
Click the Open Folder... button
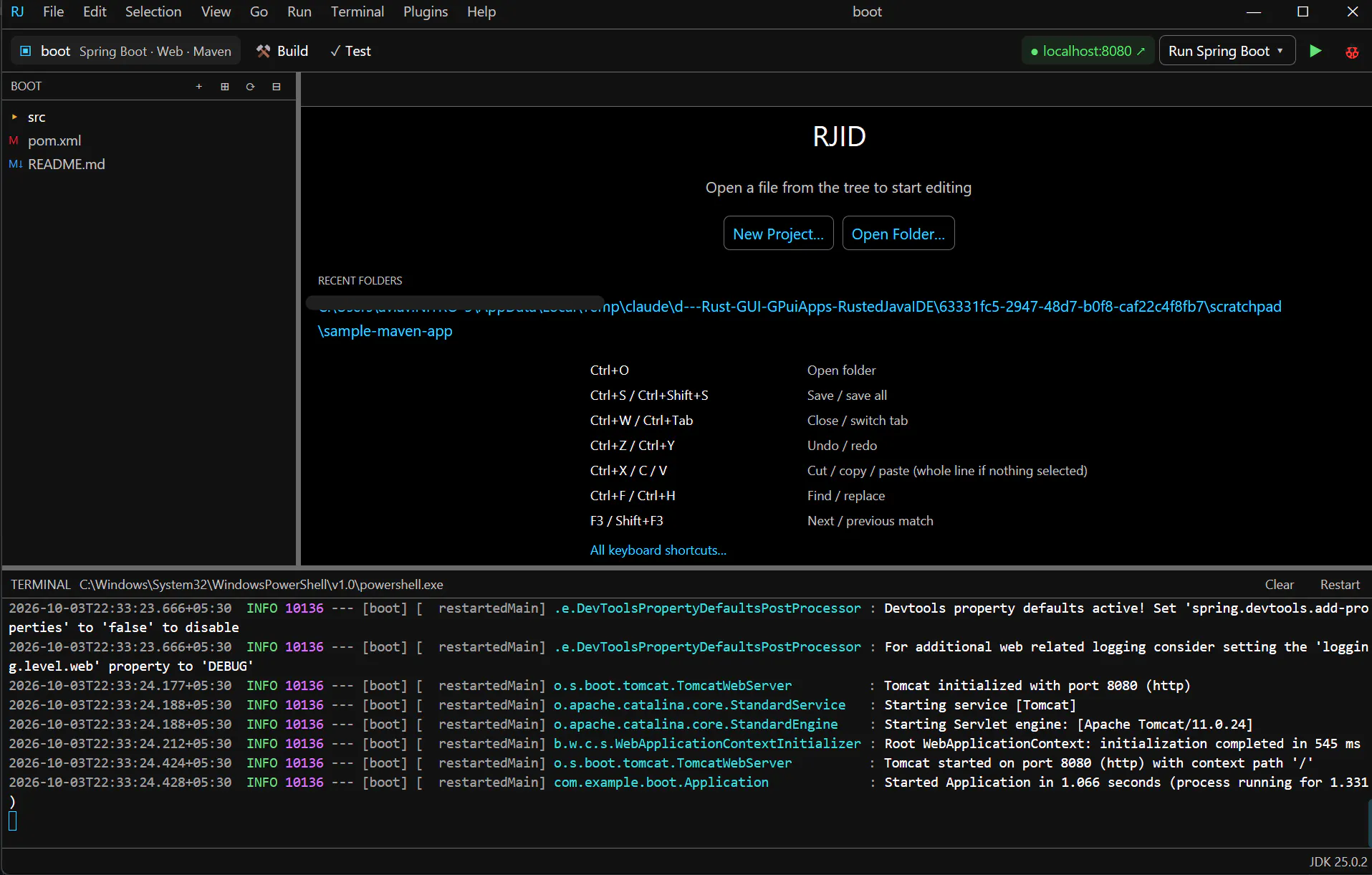(x=898, y=234)
